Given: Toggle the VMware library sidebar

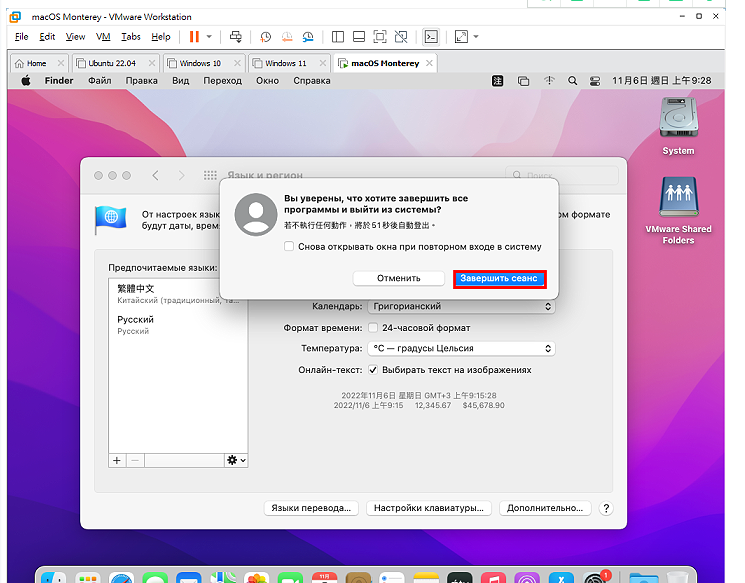Looking at the screenshot, I should 338,37.
